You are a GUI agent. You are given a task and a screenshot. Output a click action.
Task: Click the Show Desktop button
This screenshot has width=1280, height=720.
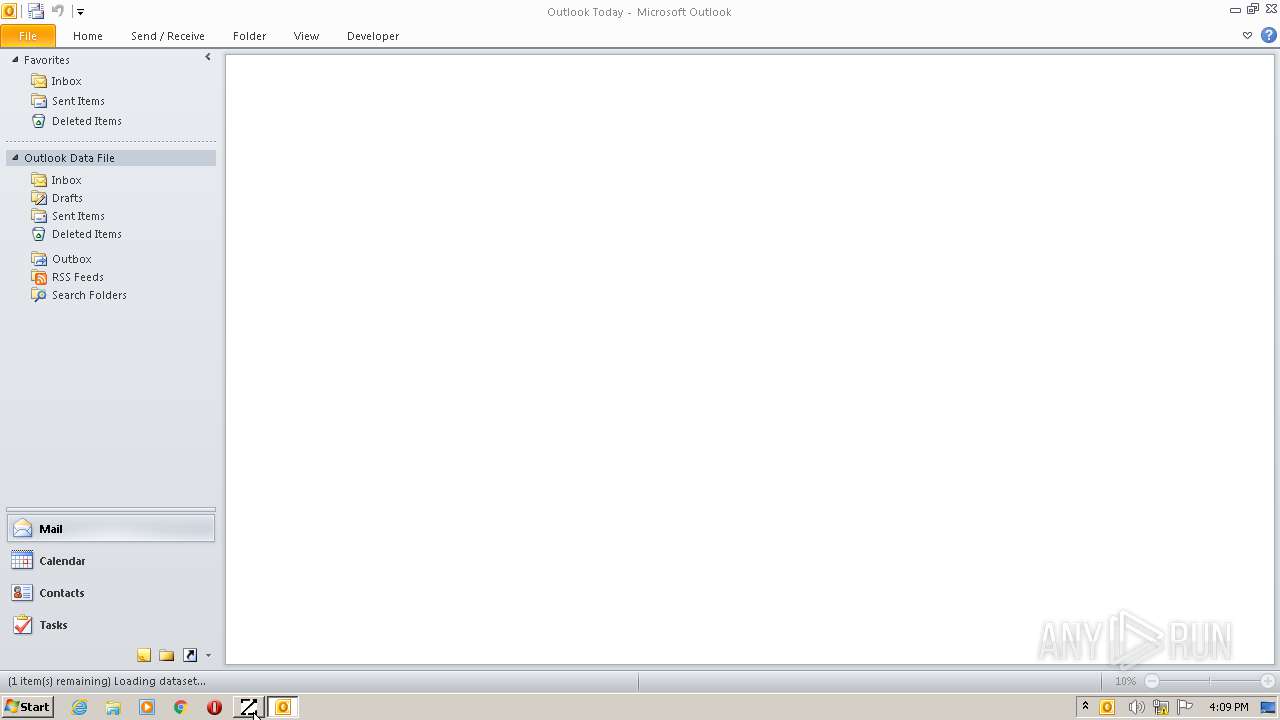pyautogui.click(x=1268, y=707)
